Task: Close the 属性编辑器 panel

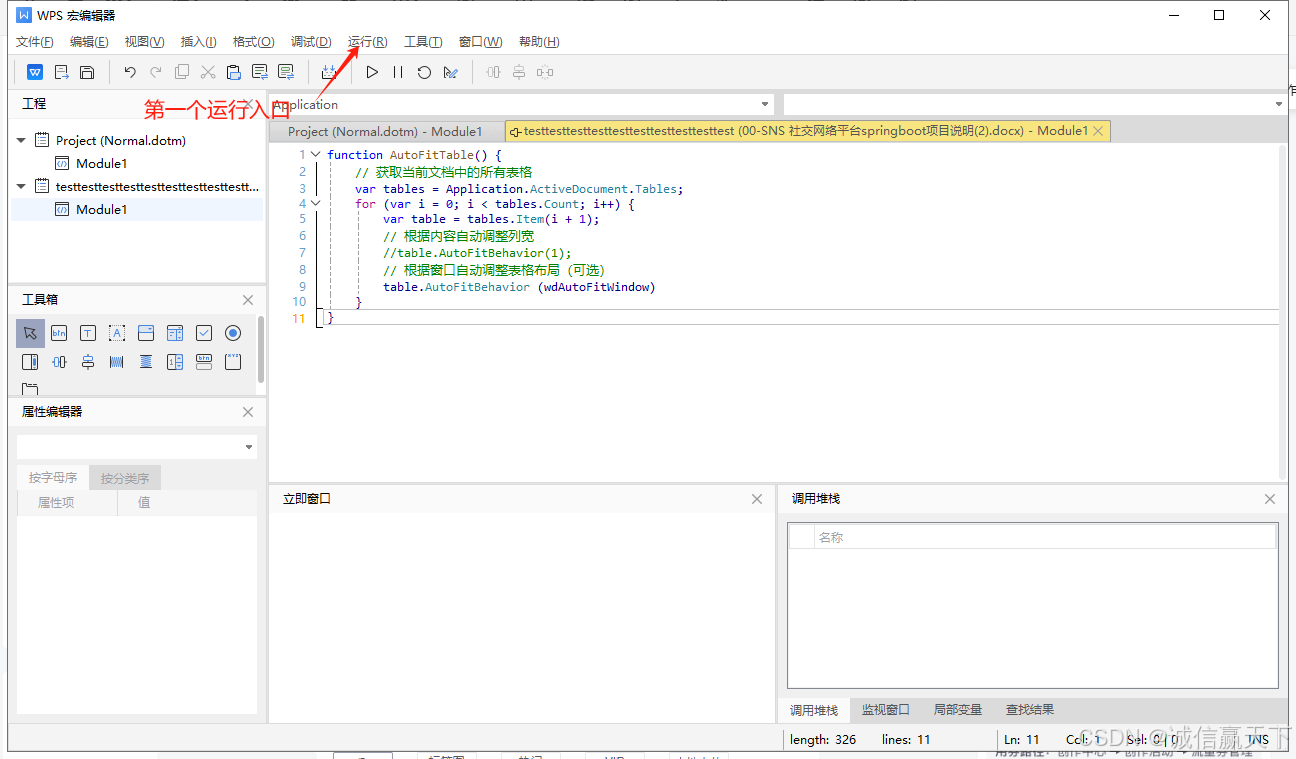Action: click(x=248, y=412)
